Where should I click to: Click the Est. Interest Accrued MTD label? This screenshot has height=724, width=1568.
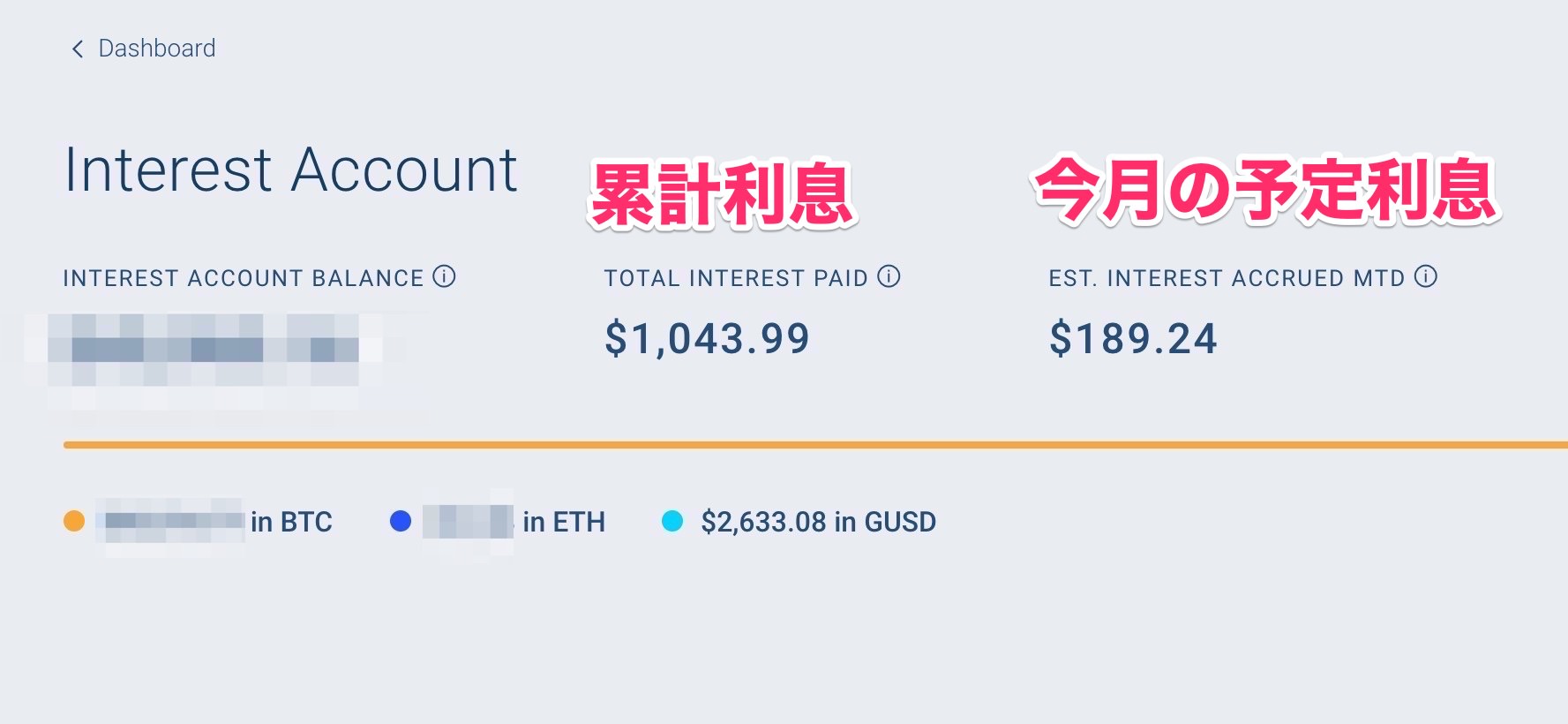(x=1227, y=278)
